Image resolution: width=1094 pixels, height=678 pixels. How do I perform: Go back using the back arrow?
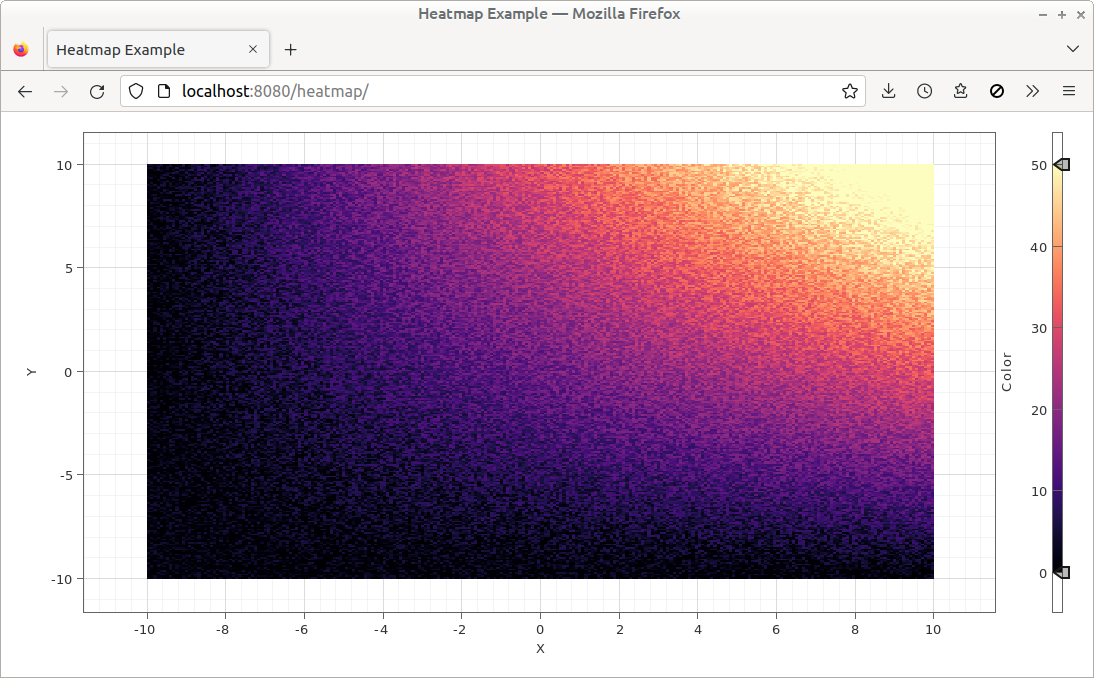tap(25, 91)
